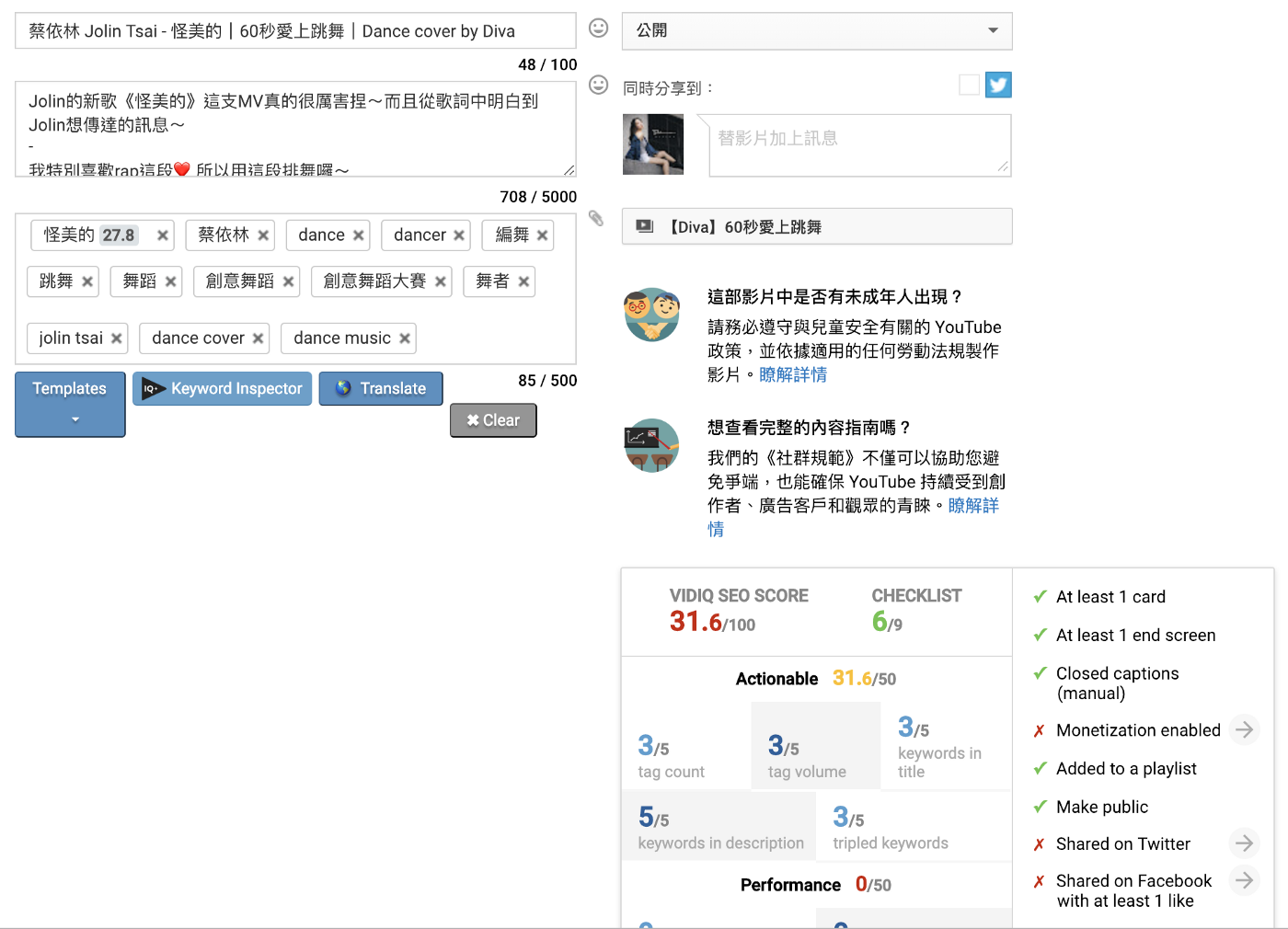Click the arrow next to Shared on Twitter
The width and height of the screenshot is (1288, 929).
point(1244,843)
